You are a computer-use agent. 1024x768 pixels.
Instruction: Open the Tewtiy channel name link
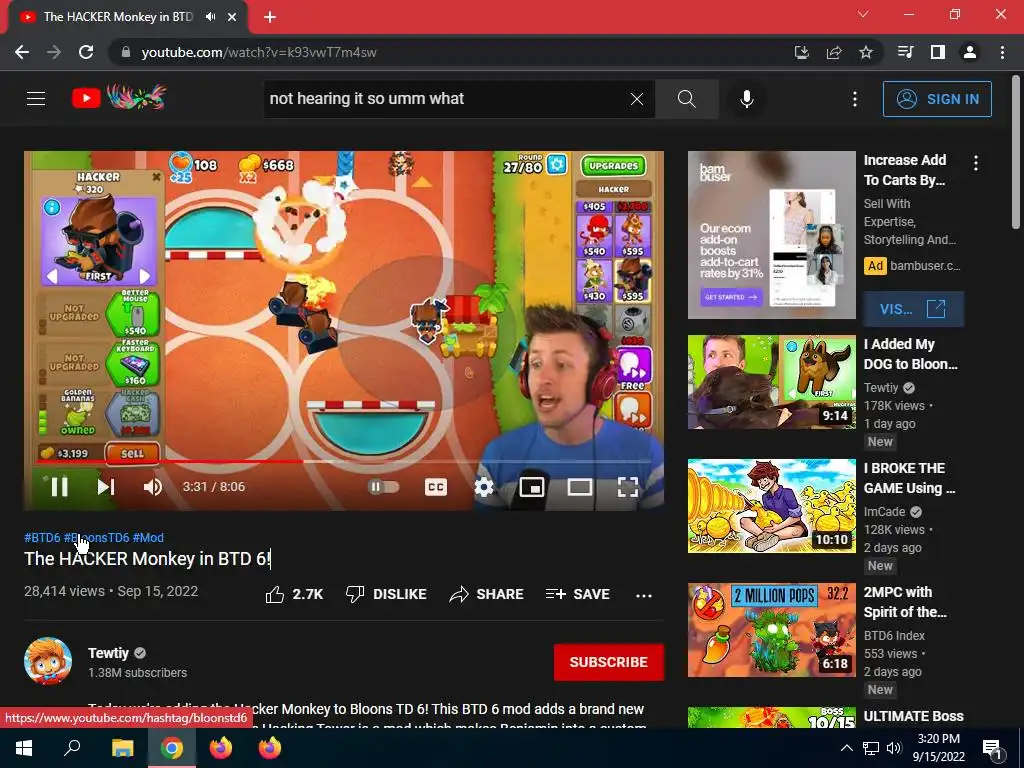108,653
